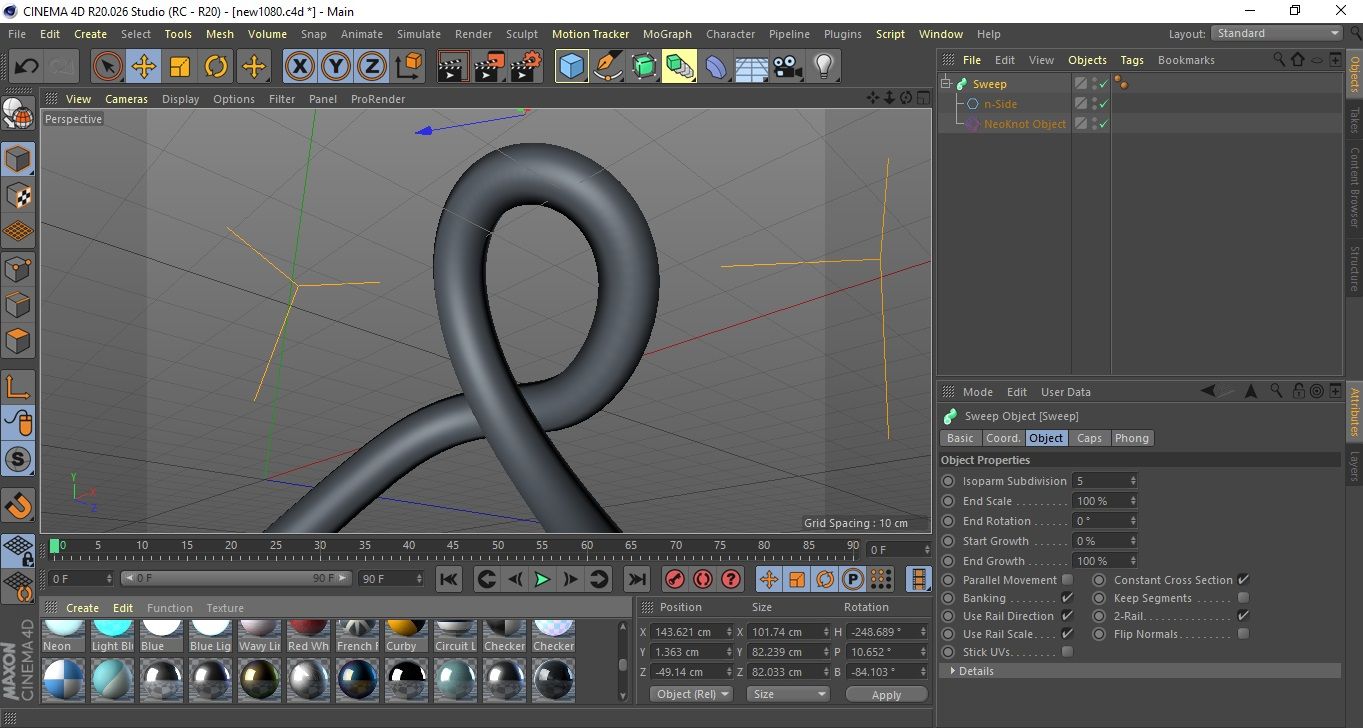This screenshot has height=728, width=1363.
Task: Enable Flip Normals checkbox
Action: (x=1243, y=634)
